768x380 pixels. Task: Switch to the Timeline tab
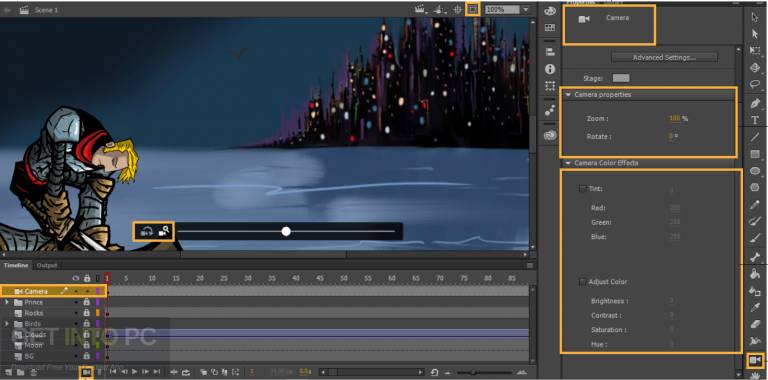click(x=17, y=265)
